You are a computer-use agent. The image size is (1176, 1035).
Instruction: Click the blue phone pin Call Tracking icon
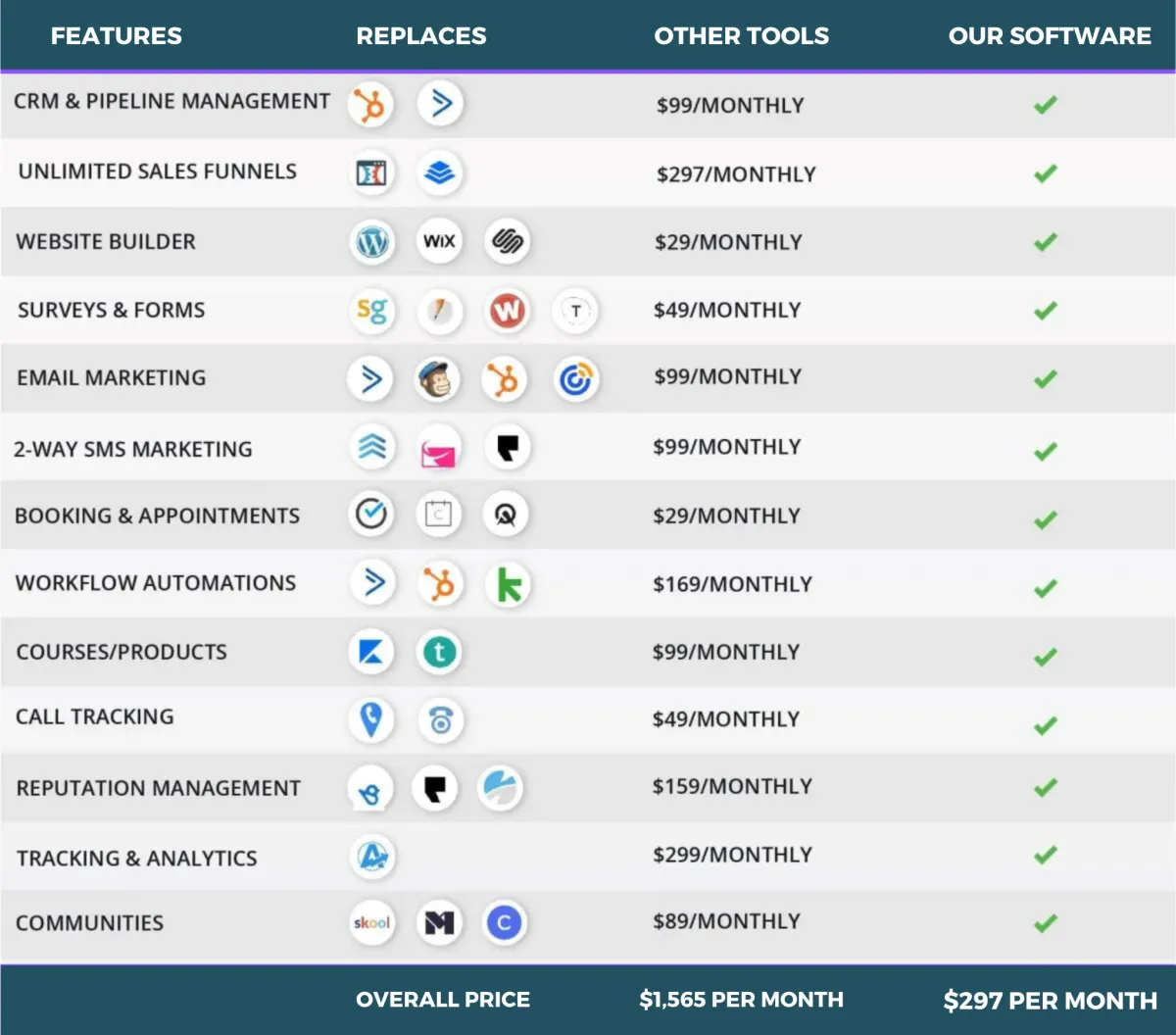371,719
